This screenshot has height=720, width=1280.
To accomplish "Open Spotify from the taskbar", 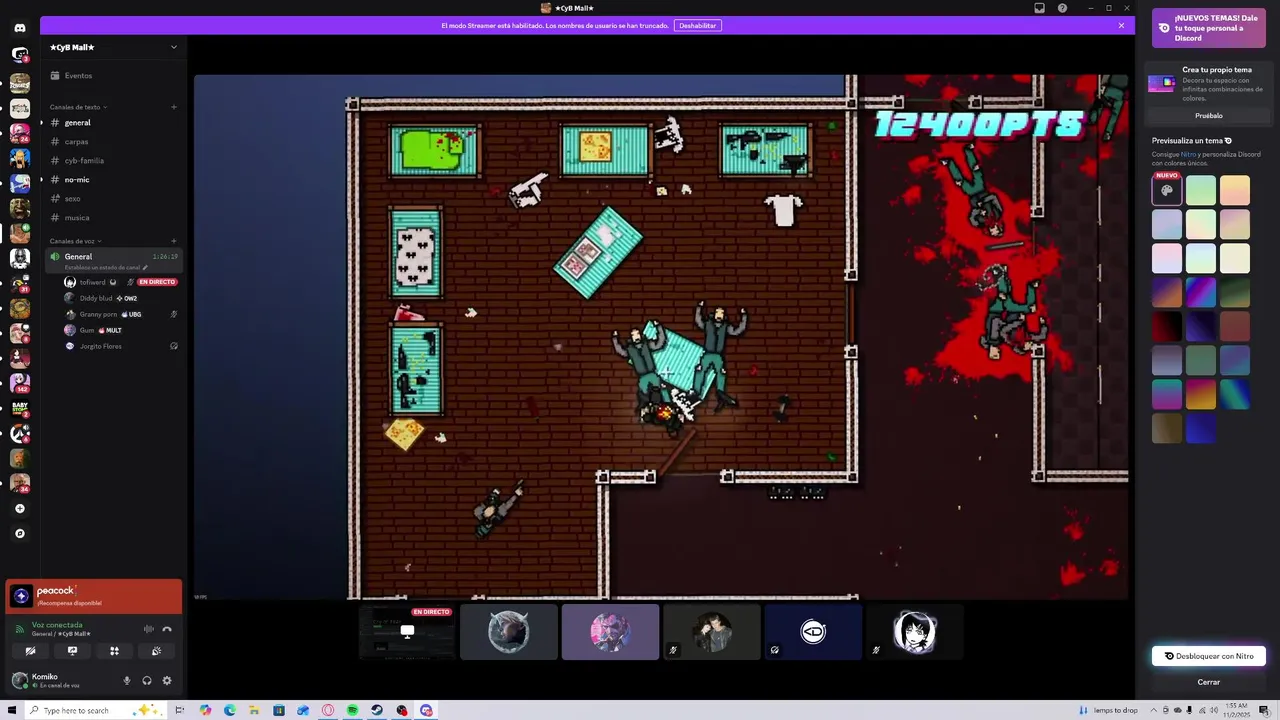I will [x=352, y=710].
